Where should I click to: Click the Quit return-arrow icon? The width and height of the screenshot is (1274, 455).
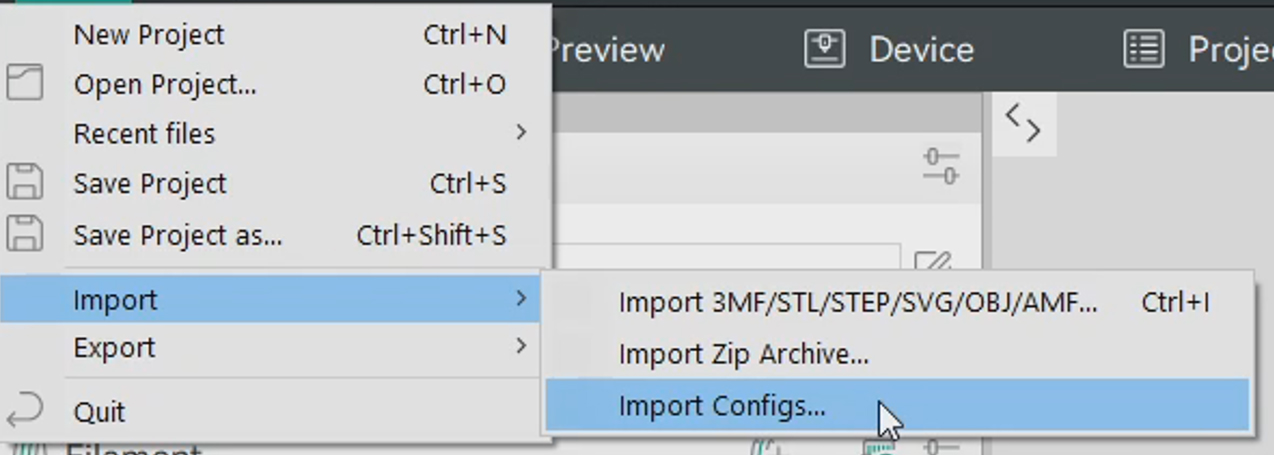(25, 410)
